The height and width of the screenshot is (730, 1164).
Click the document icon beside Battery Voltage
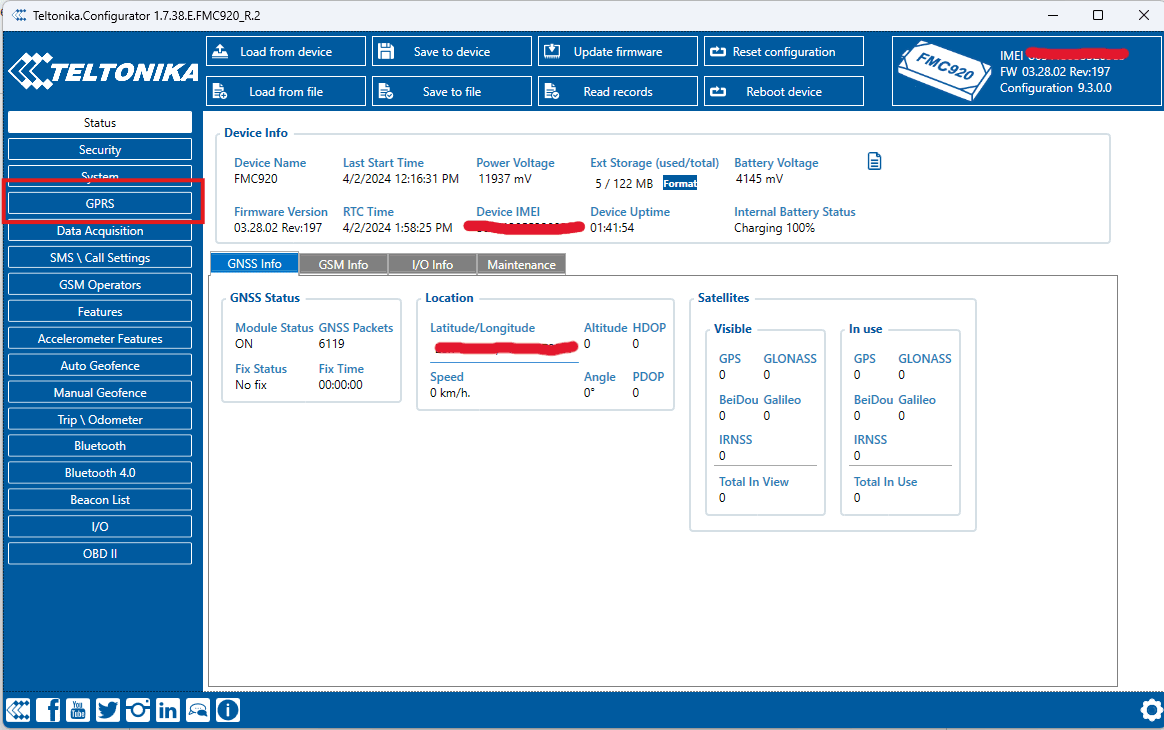click(x=874, y=162)
